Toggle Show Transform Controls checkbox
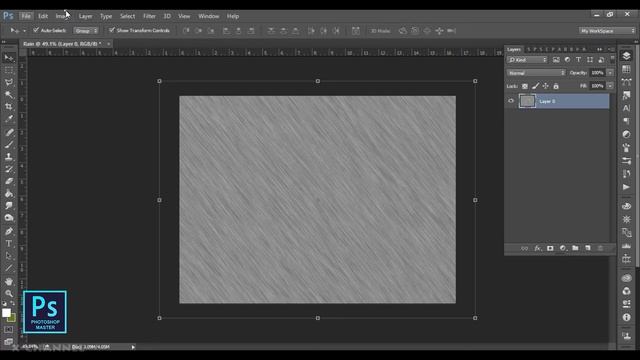The height and width of the screenshot is (360, 640). 112,30
